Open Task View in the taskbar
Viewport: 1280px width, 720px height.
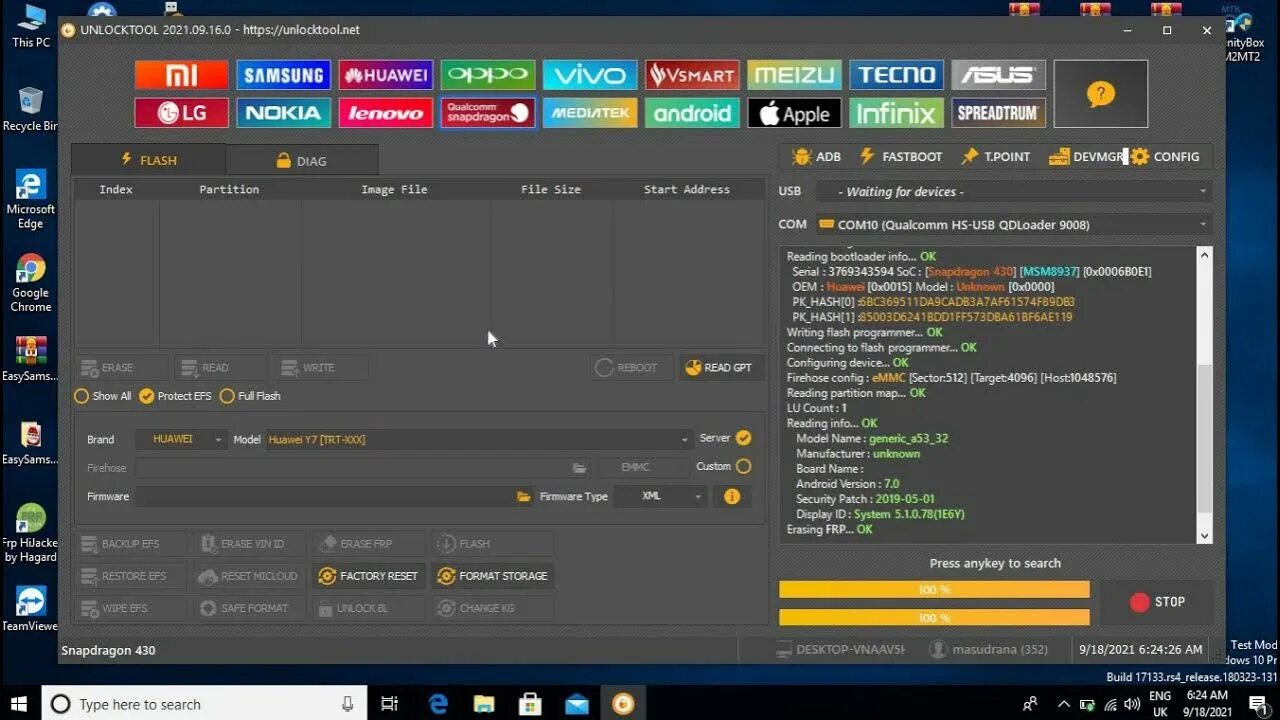click(390, 704)
